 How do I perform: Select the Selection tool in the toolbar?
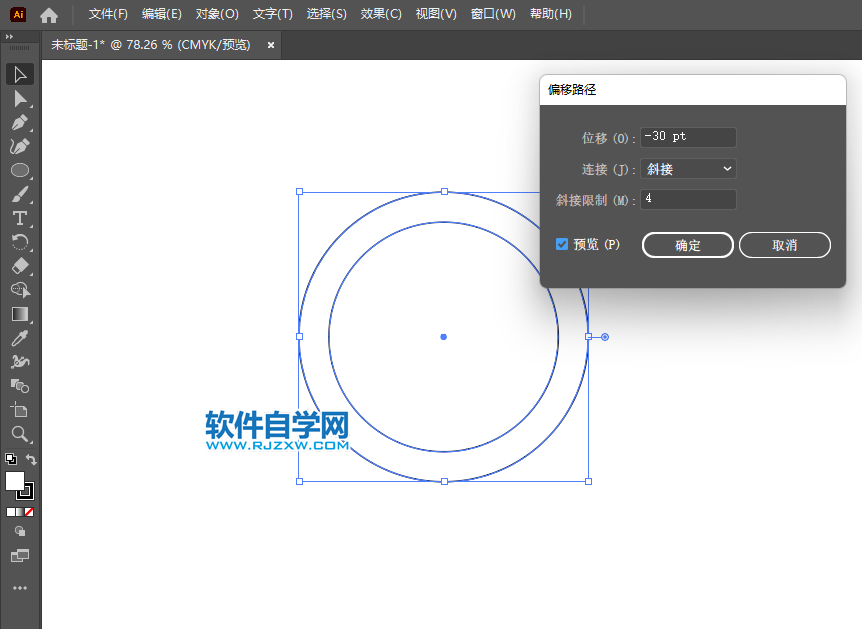click(x=20, y=74)
